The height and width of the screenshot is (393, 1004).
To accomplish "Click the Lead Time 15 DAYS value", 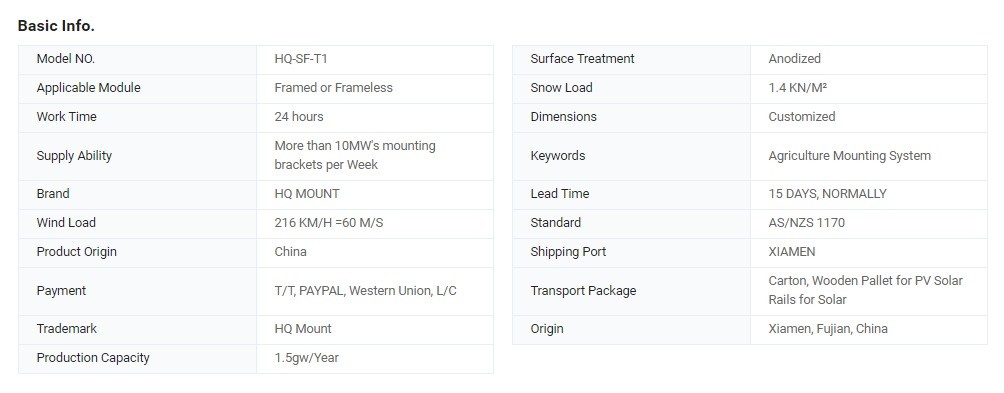I will tap(827, 194).
